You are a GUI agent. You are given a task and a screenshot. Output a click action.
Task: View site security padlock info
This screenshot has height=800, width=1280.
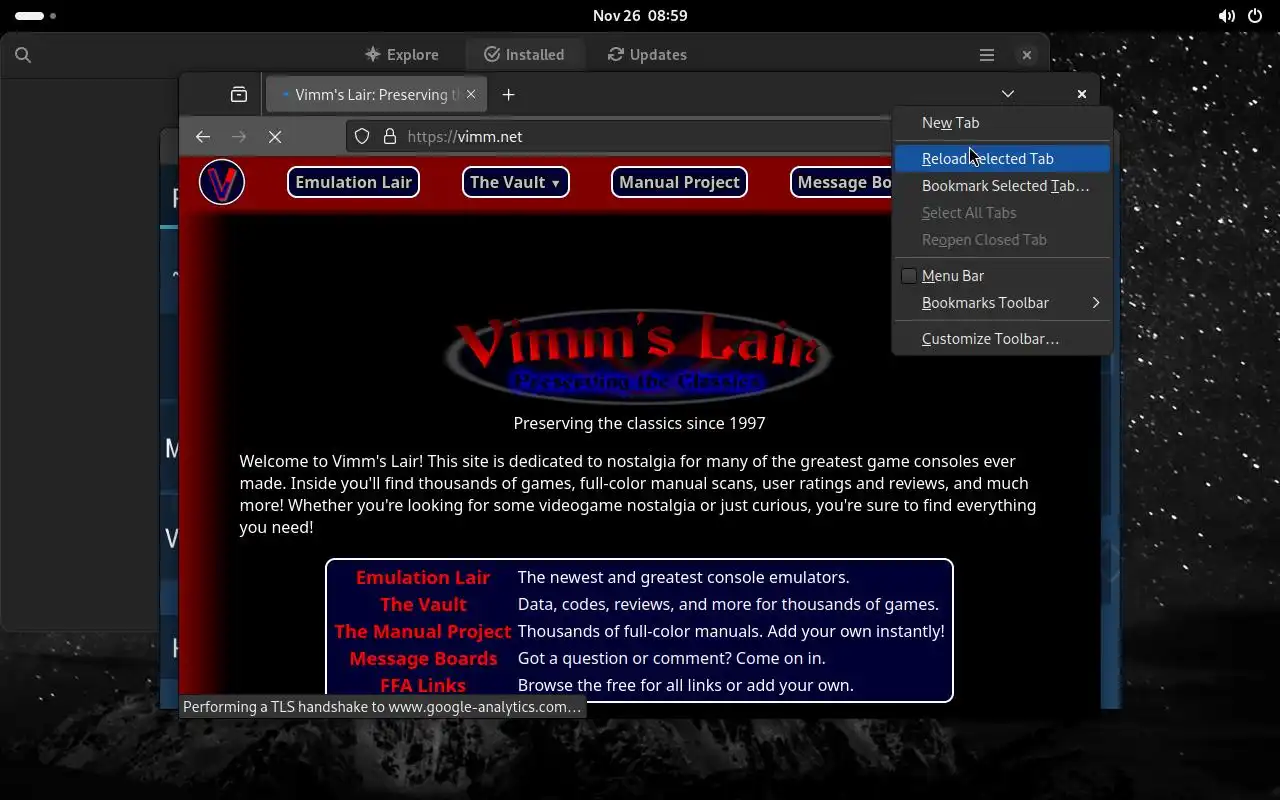pos(389,136)
